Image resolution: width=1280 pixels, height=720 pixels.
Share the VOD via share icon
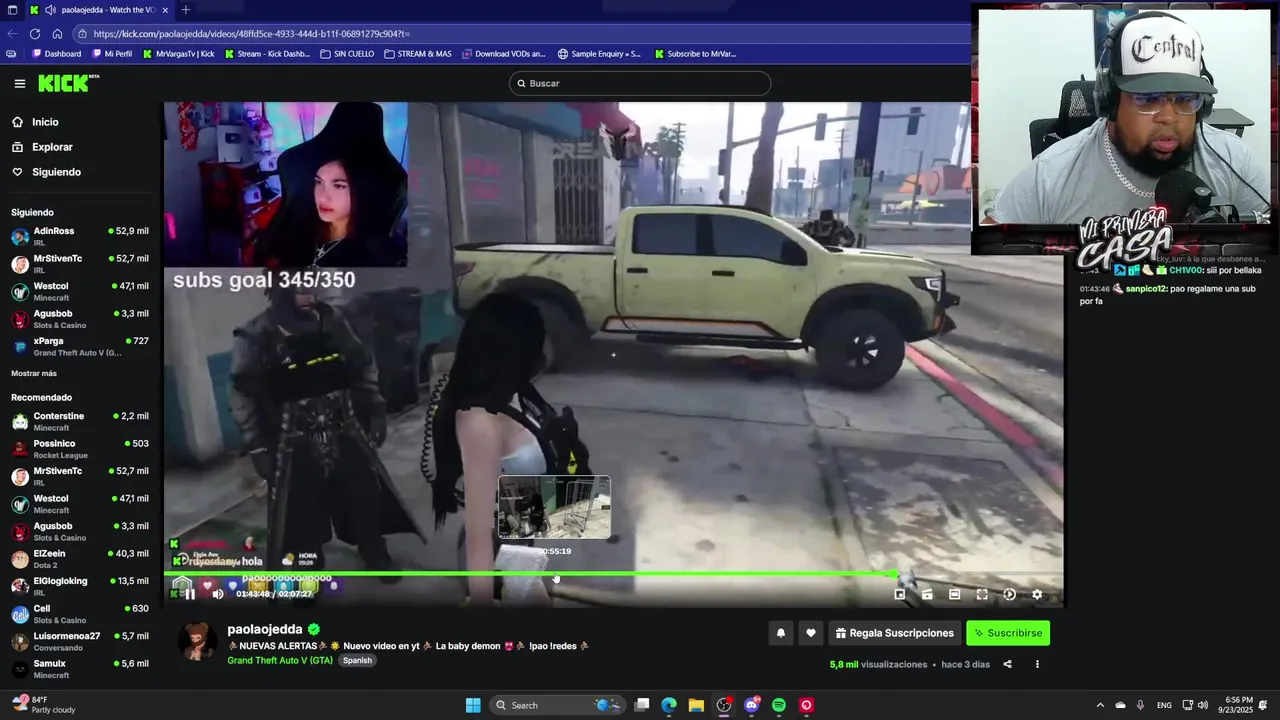point(1007,664)
